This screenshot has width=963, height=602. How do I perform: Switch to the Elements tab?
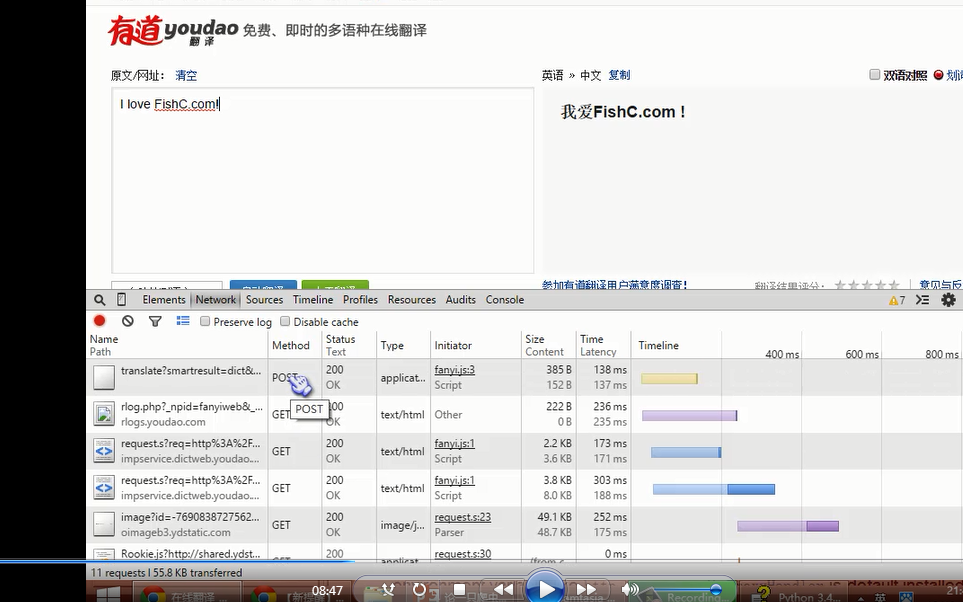click(164, 300)
